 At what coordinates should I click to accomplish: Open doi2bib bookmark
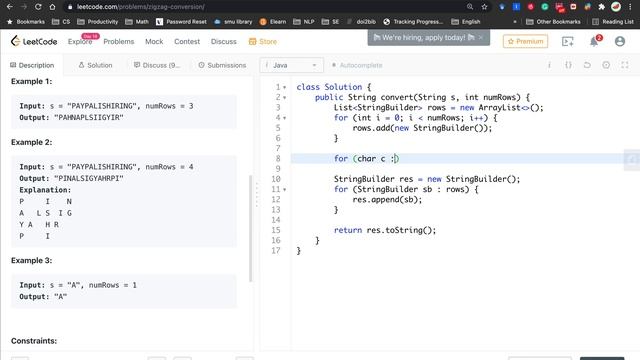[x=361, y=22]
